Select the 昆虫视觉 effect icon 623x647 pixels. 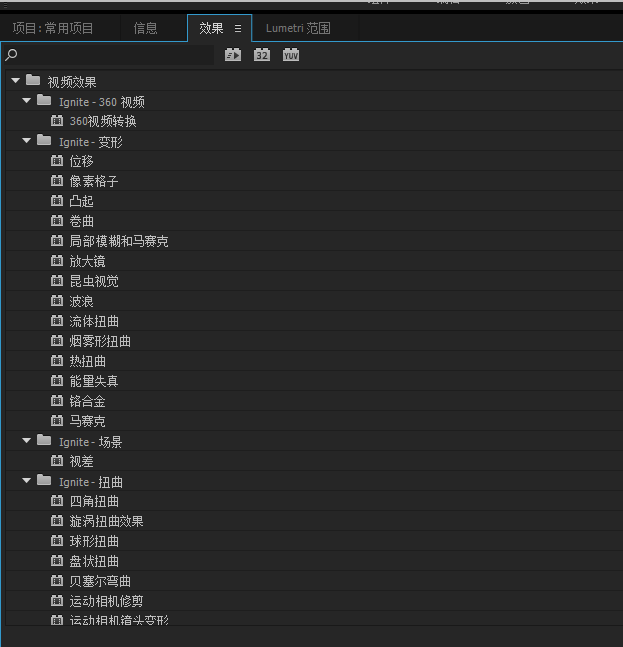pyautogui.click(x=57, y=281)
